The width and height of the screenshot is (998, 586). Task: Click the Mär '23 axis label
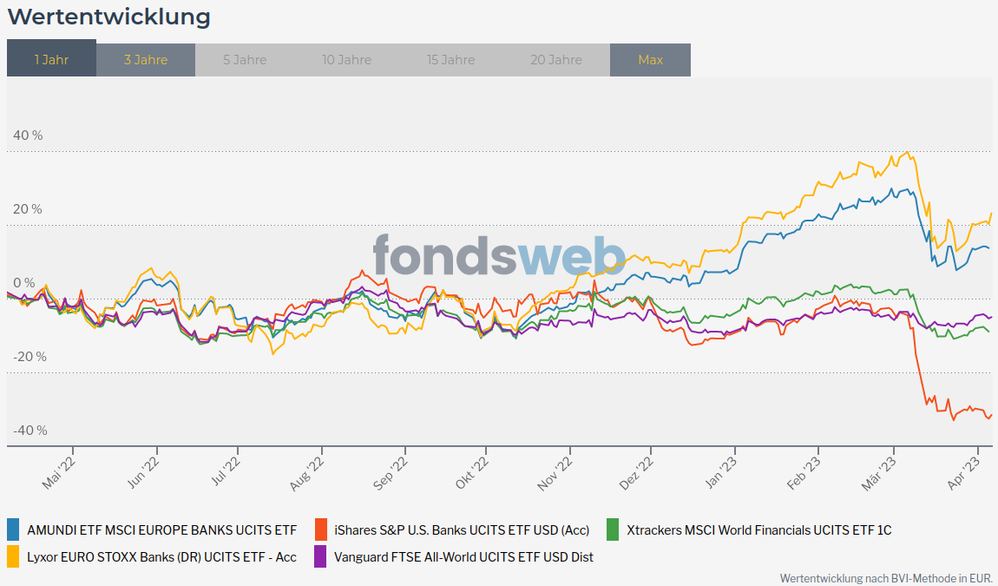point(879,474)
